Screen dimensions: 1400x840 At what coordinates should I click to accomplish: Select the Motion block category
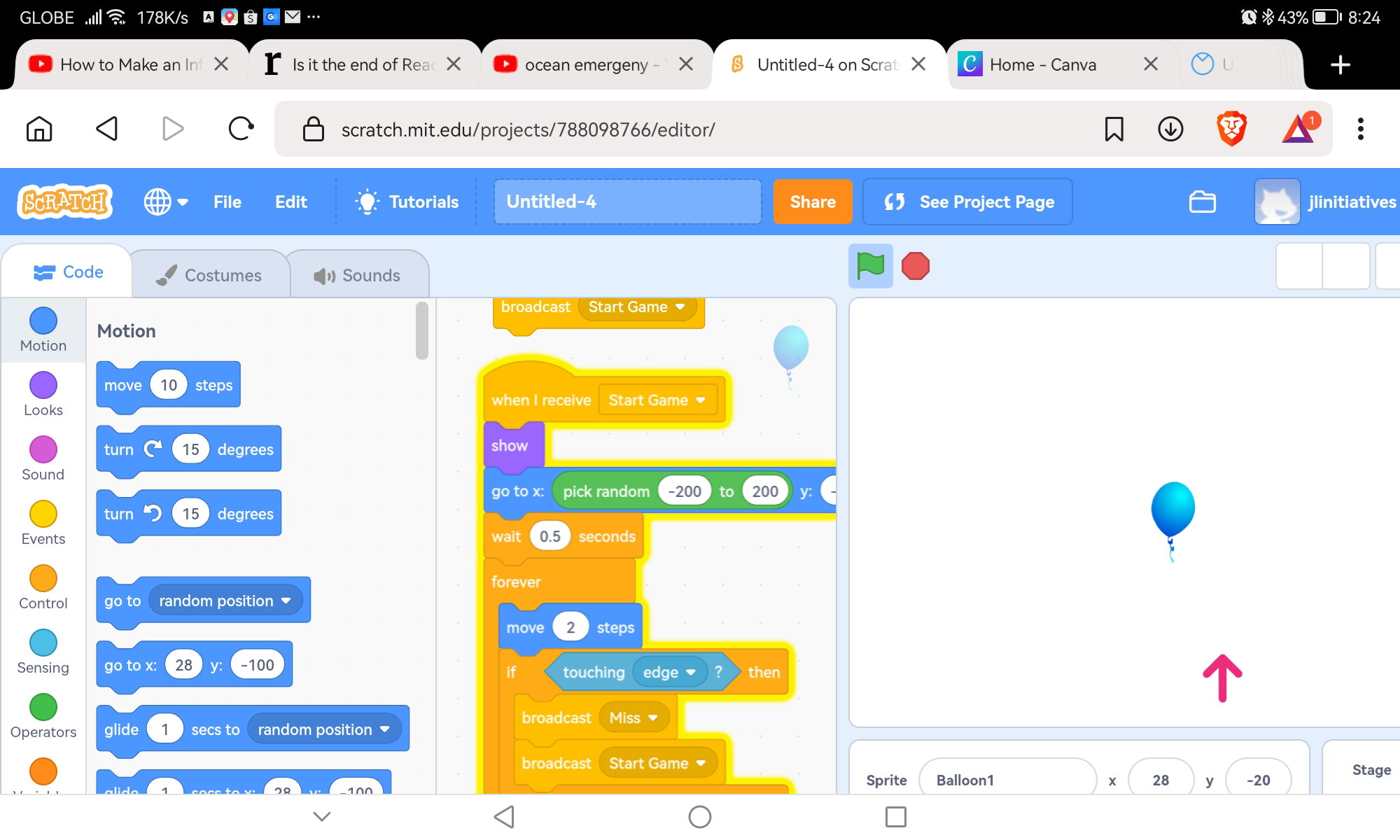point(43,330)
